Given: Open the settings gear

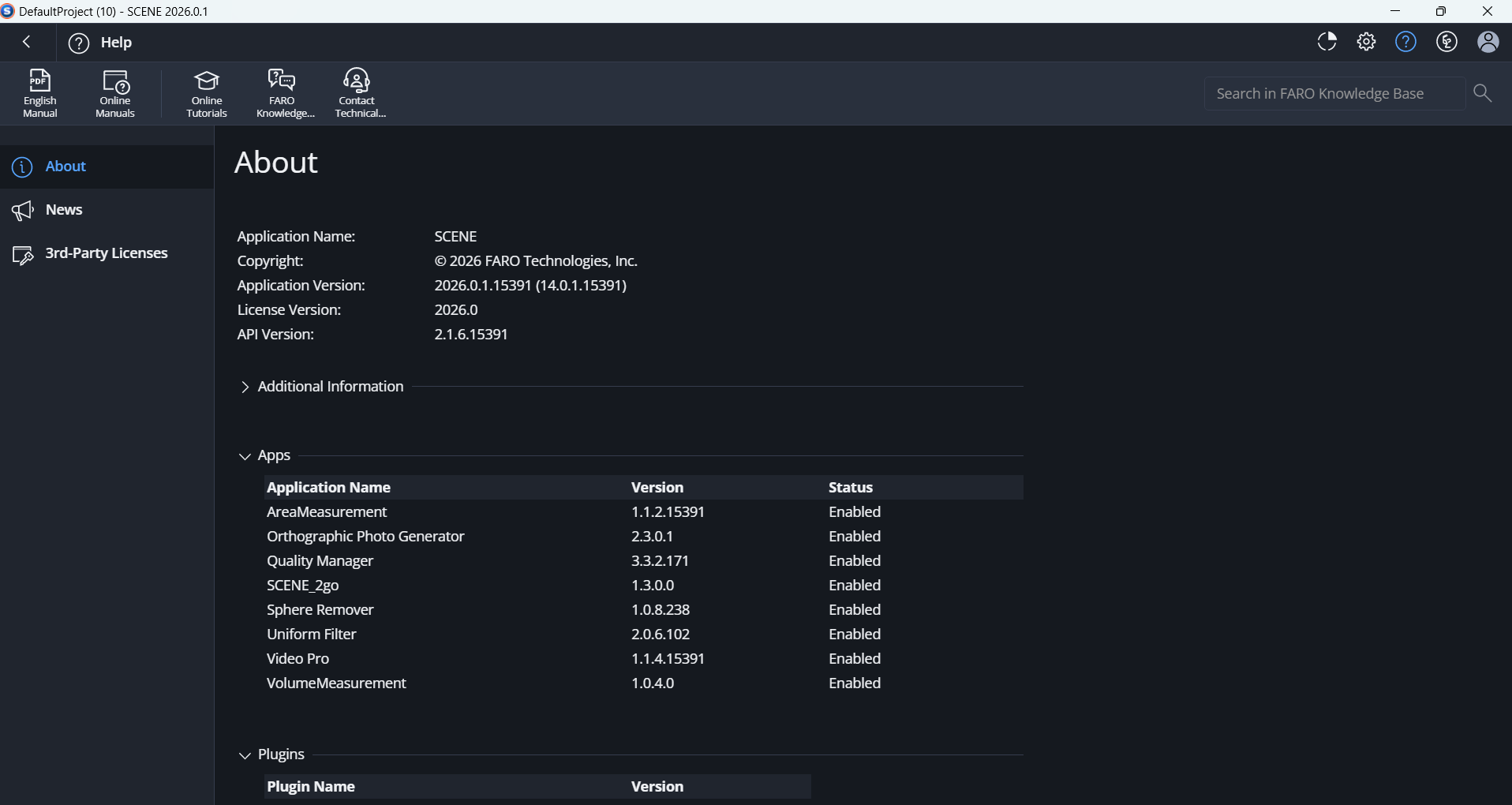Looking at the screenshot, I should (1367, 42).
